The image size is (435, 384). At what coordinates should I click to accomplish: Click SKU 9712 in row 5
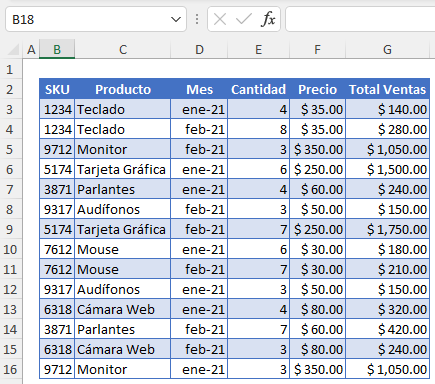click(x=57, y=149)
